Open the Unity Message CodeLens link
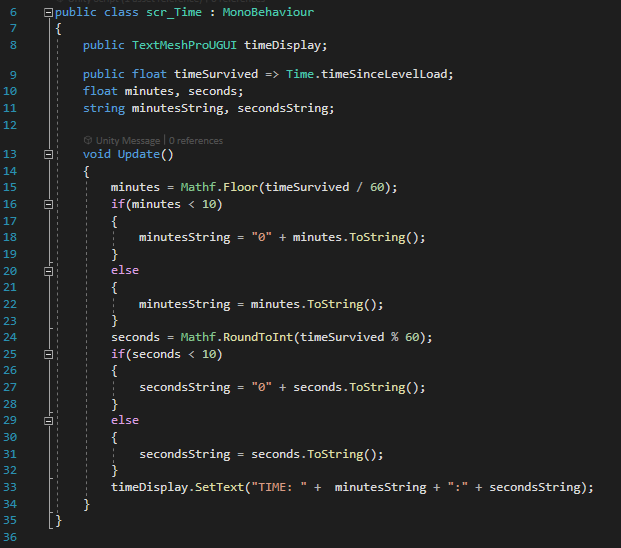The width and height of the screenshot is (621, 548). tap(128, 141)
